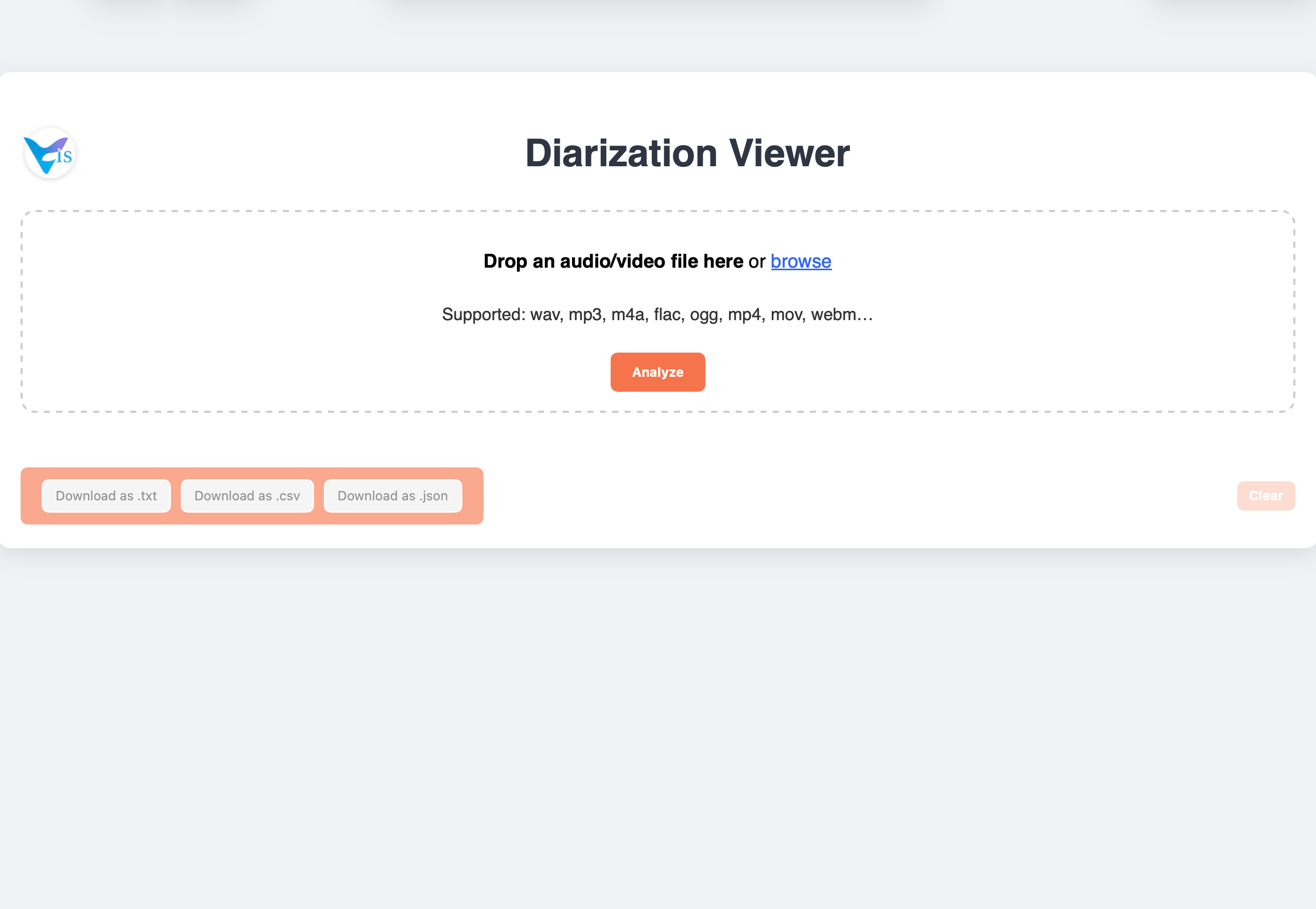The width and height of the screenshot is (1316, 909).
Task: Export diarization output as plain text
Action: pyautogui.click(x=106, y=496)
